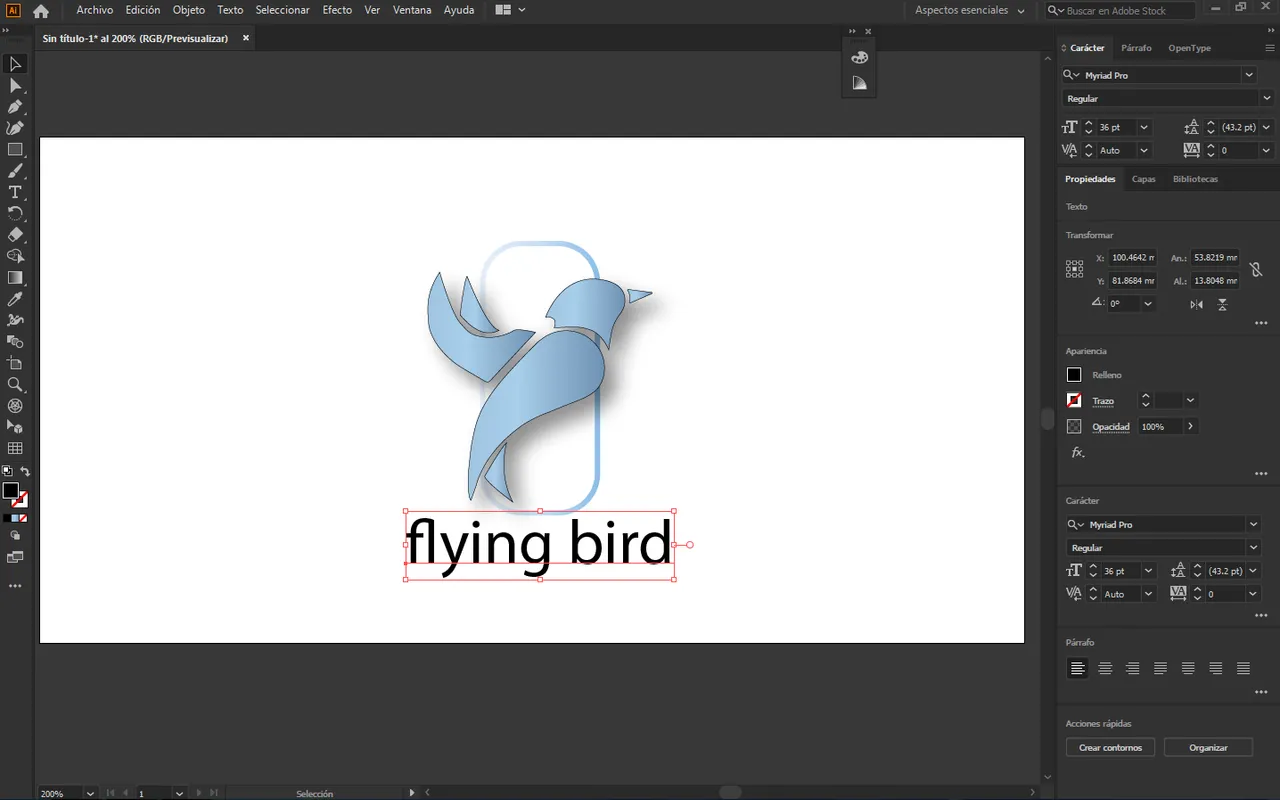This screenshot has width=1280, height=800.
Task: Justify with last line centered
Action: [1188, 668]
